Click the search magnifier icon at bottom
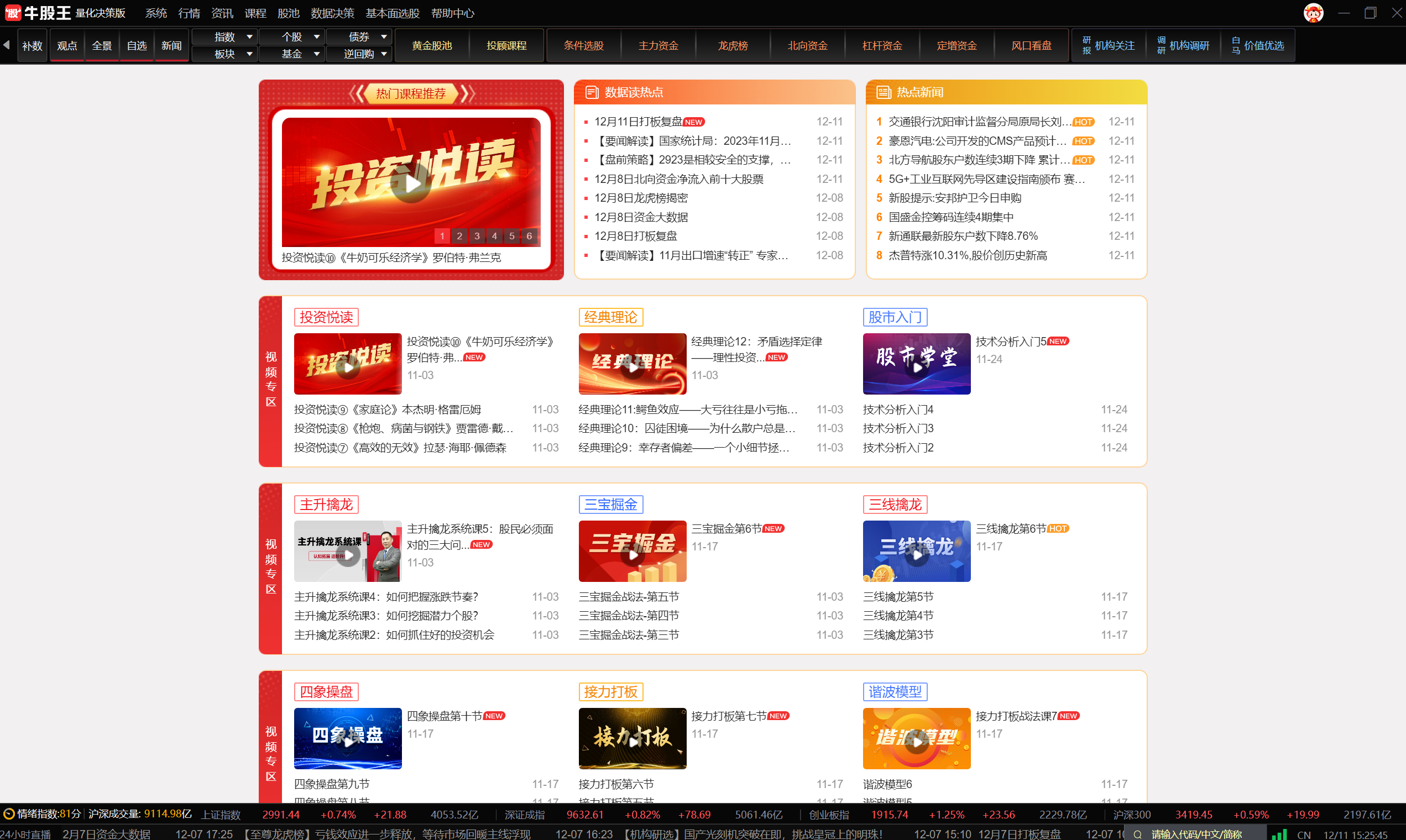Viewport: 1406px width, 840px height. click(x=1137, y=834)
